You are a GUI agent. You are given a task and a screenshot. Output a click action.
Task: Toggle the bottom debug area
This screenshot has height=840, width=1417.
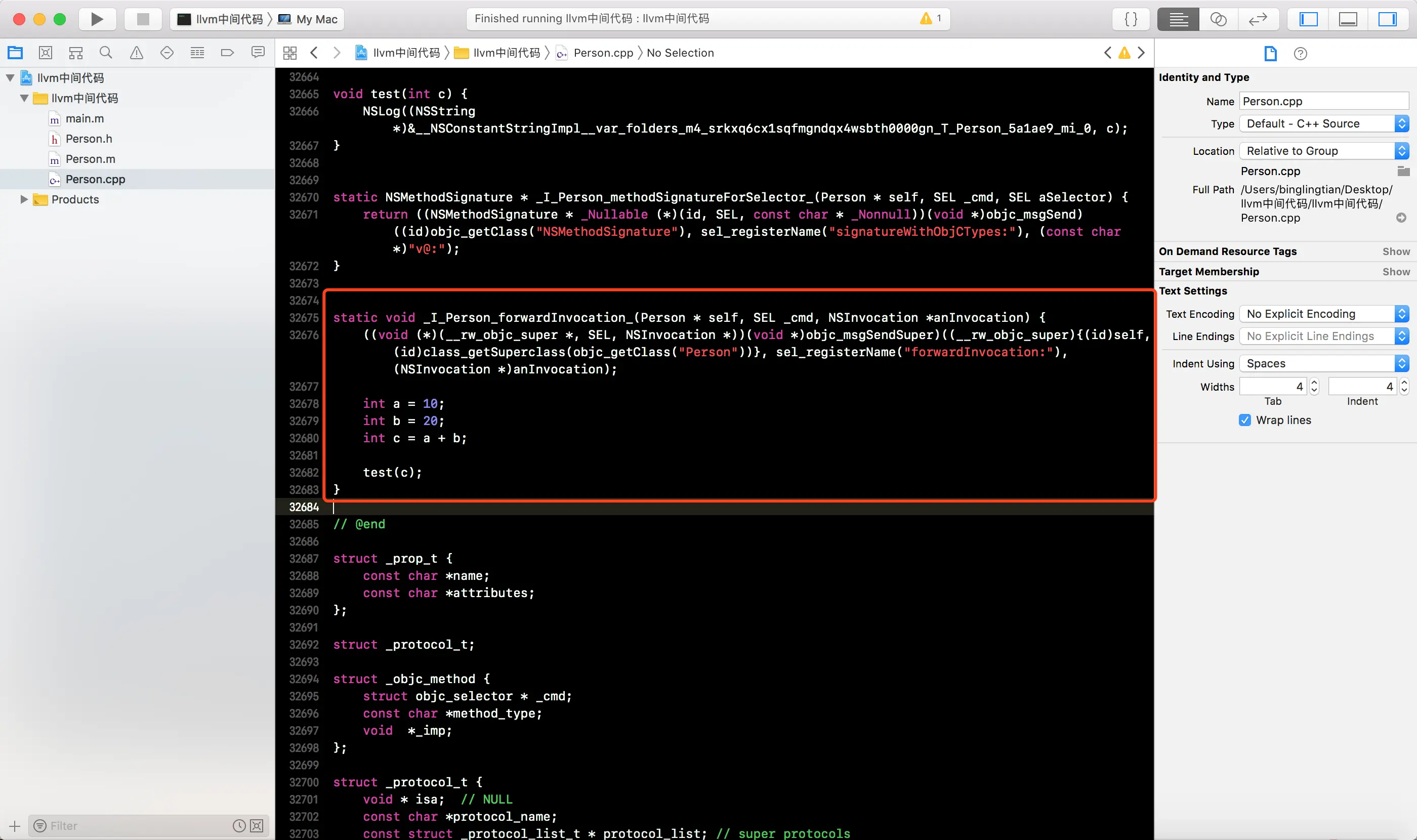tap(1347, 19)
